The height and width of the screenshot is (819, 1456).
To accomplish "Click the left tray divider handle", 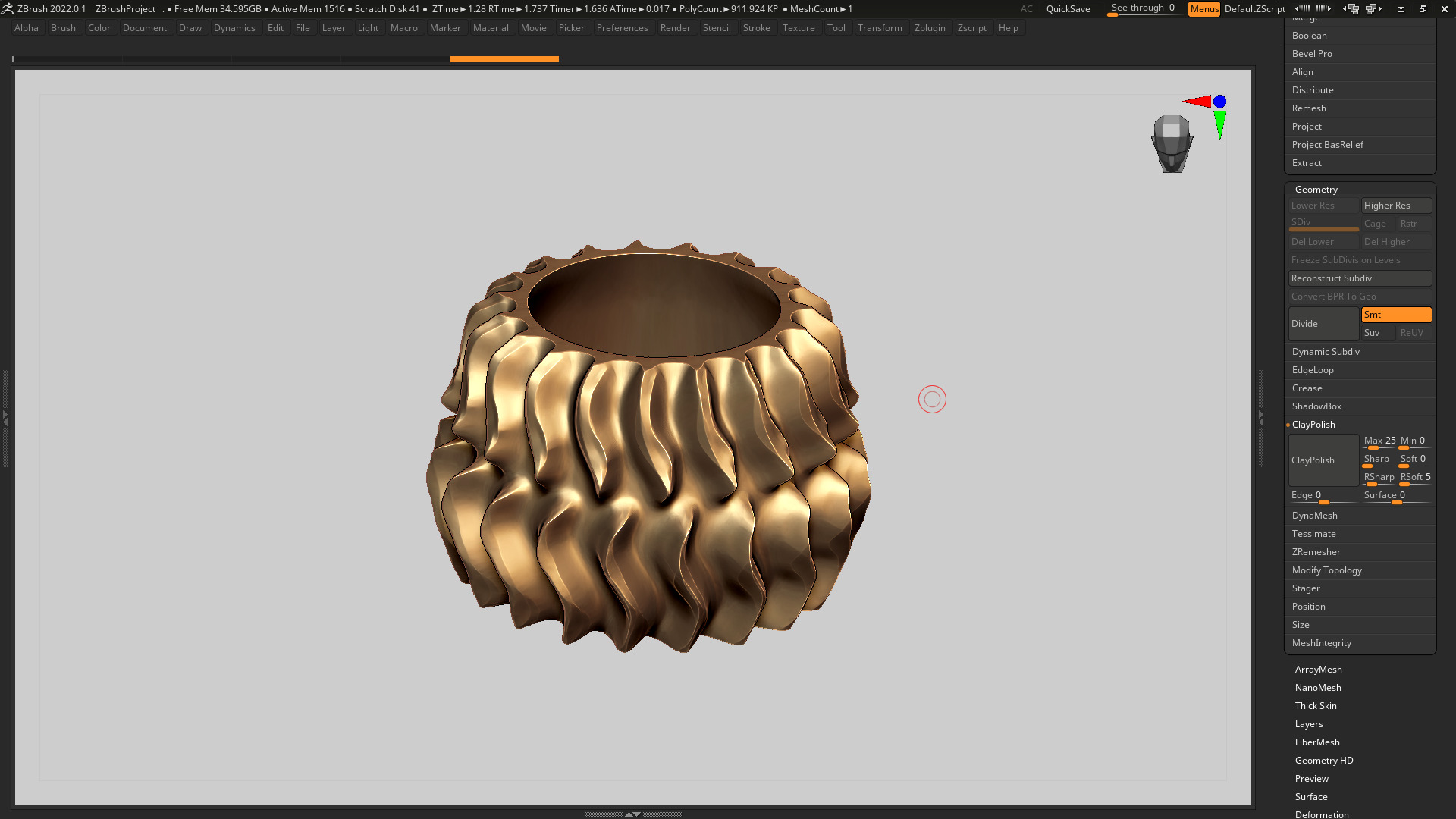I will pos(5,417).
